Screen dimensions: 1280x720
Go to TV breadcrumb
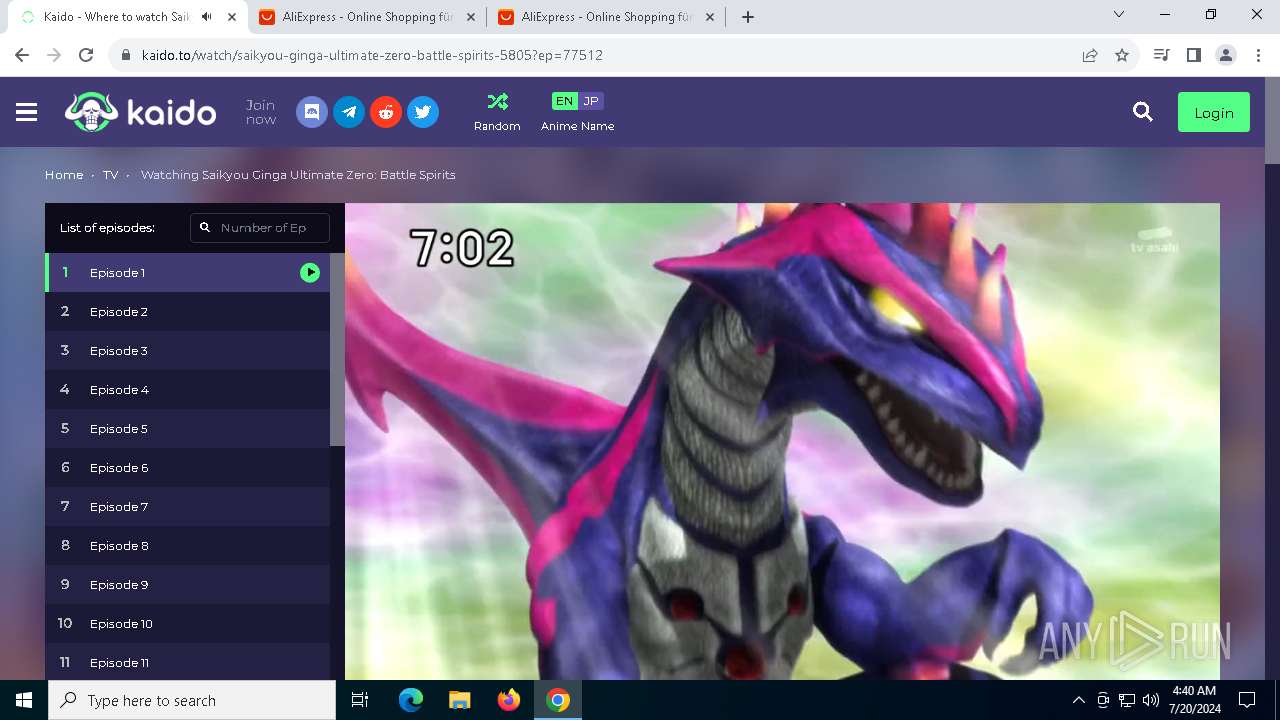click(x=110, y=175)
